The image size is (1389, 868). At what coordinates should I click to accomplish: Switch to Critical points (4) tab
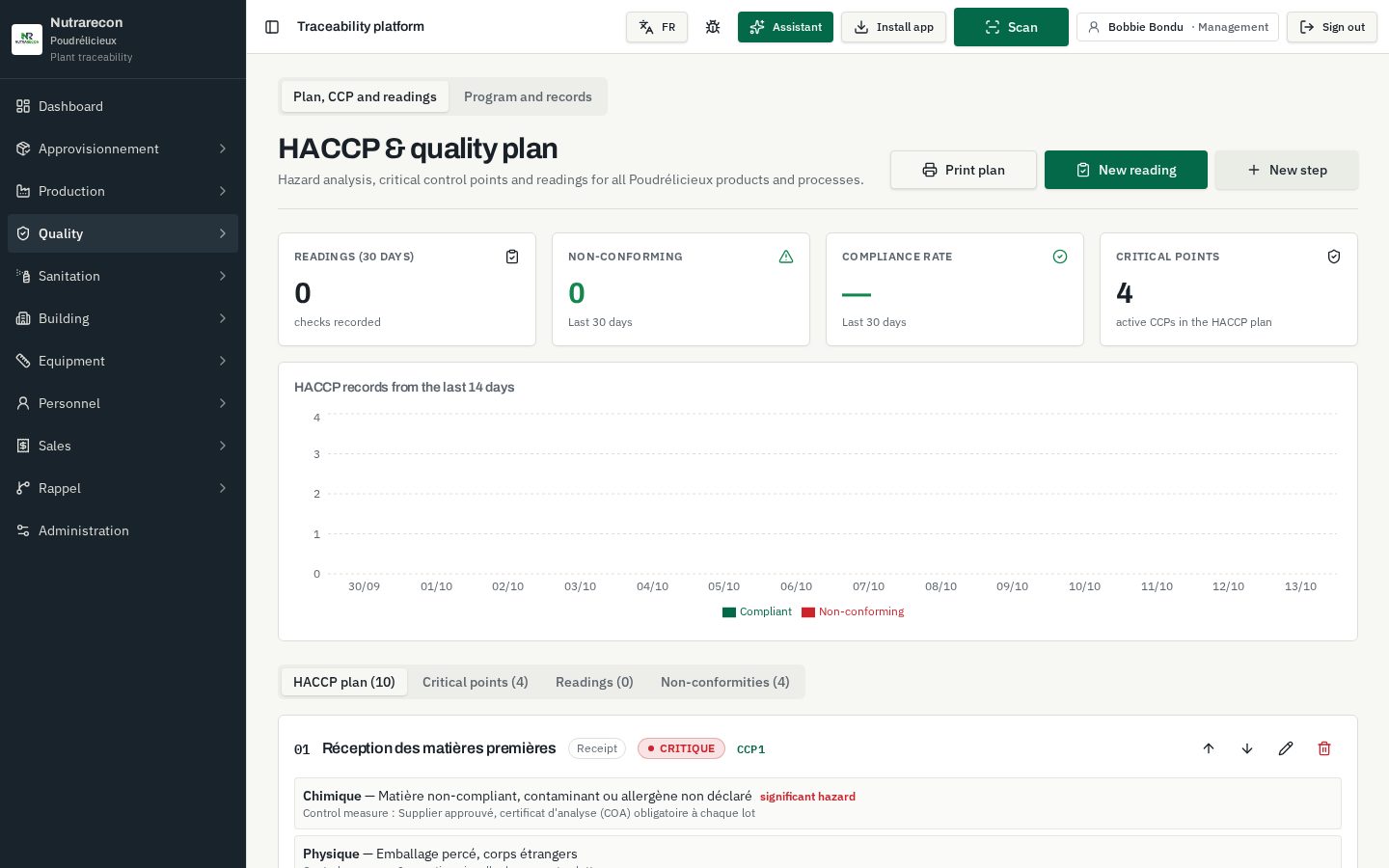pos(476,682)
